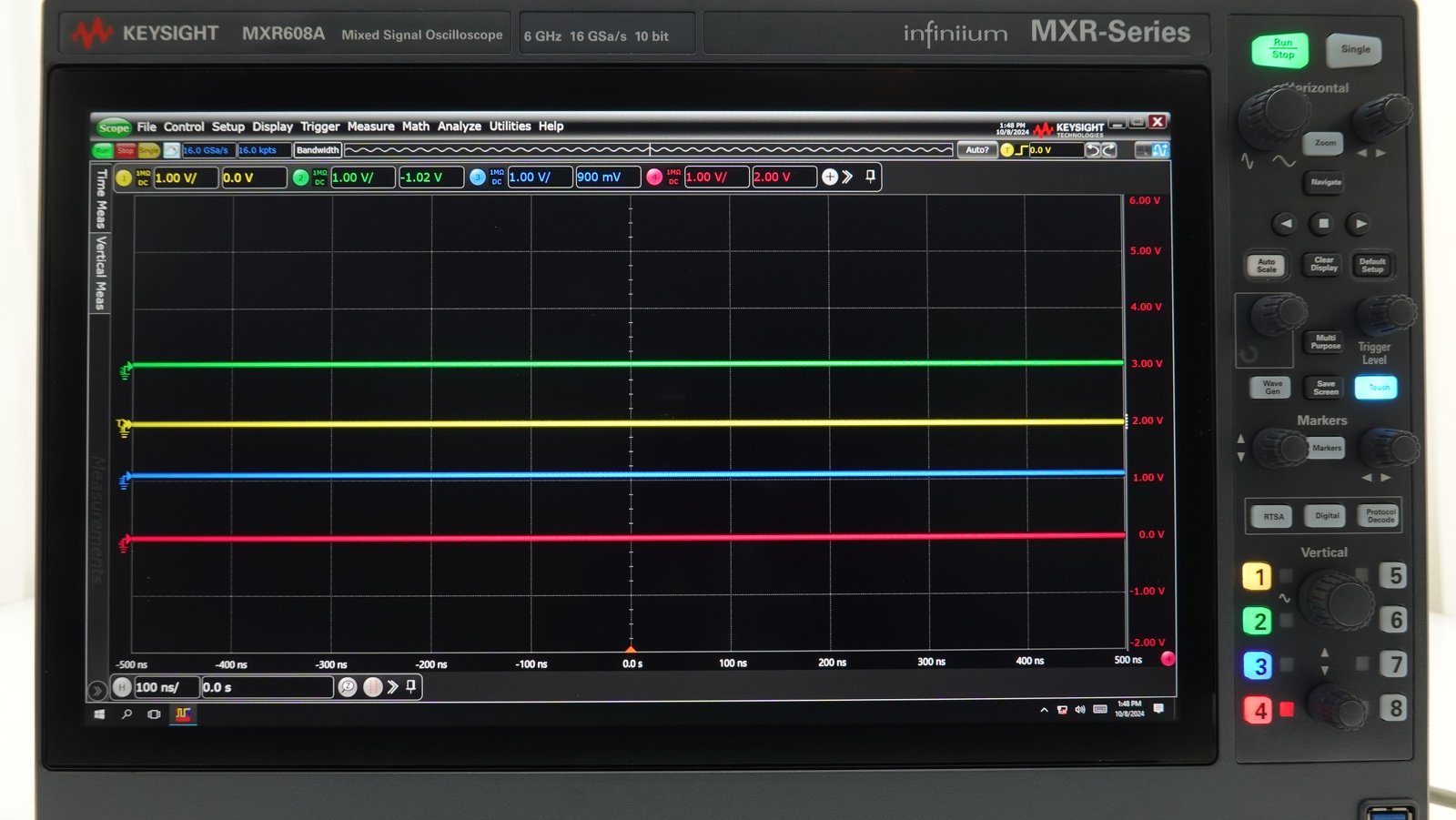Screen dimensions: 1456x820
Task: Add a channel with the plus icon
Action: 830,177
